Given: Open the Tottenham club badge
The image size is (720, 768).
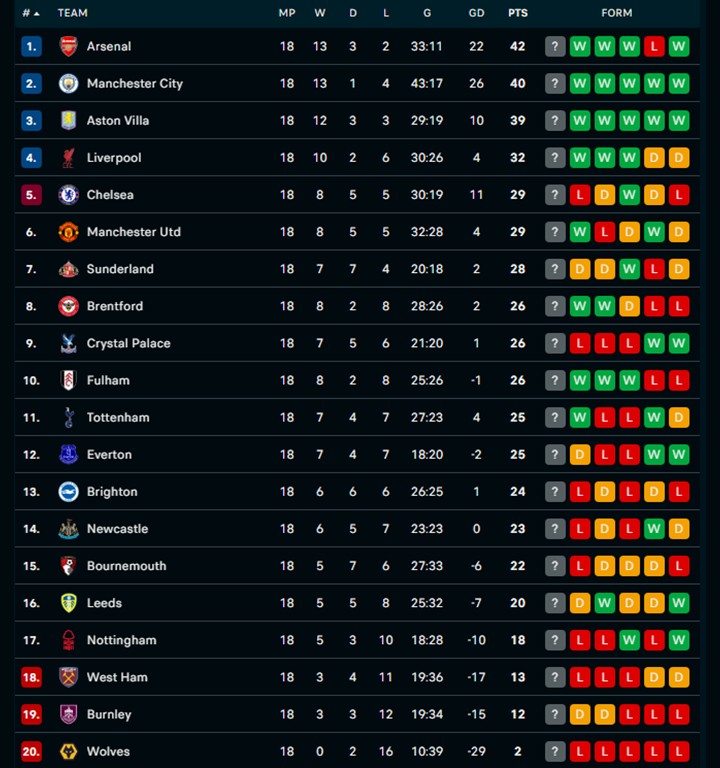Looking at the screenshot, I should (68, 417).
